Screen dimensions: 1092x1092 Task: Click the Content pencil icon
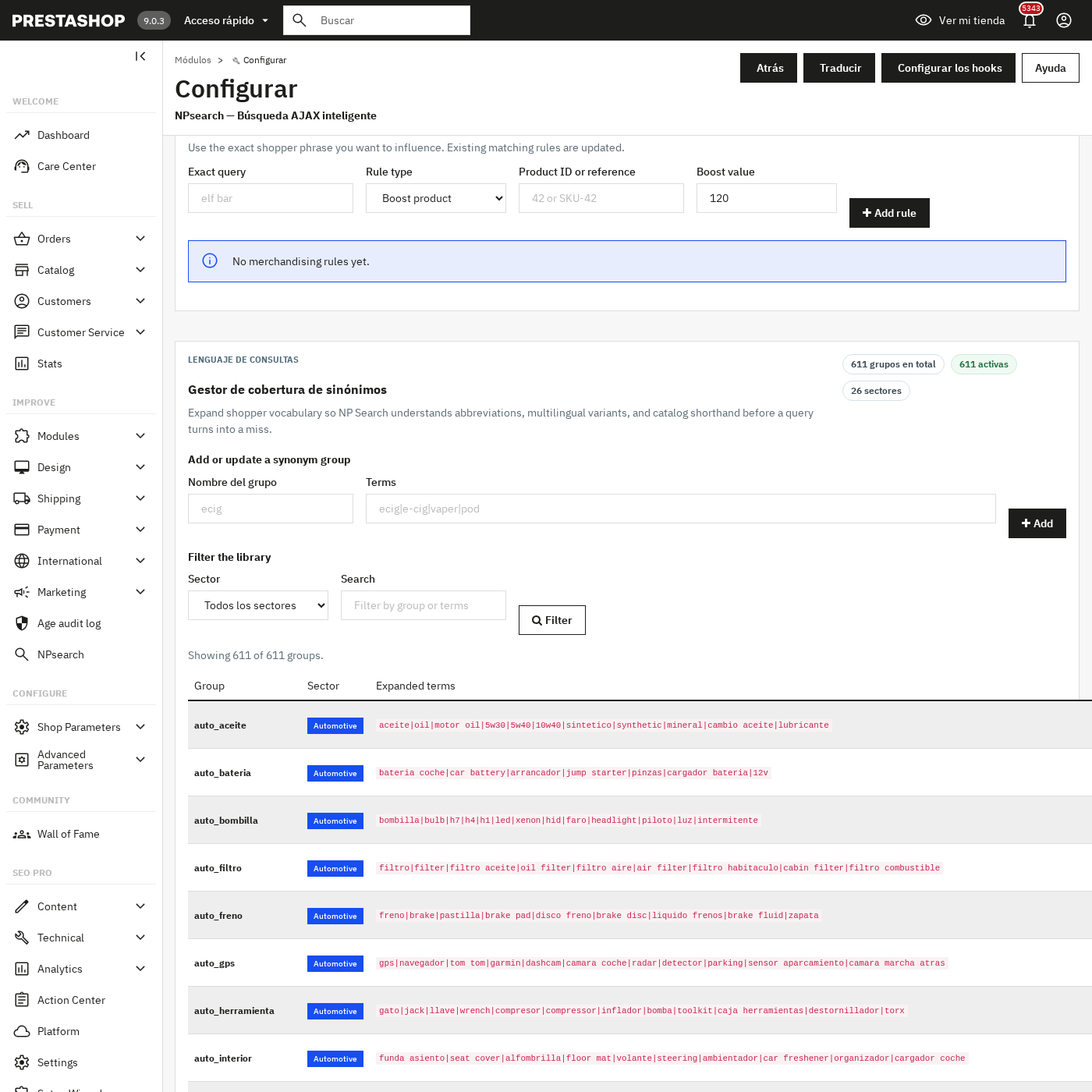pyautogui.click(x=22, y=906)
